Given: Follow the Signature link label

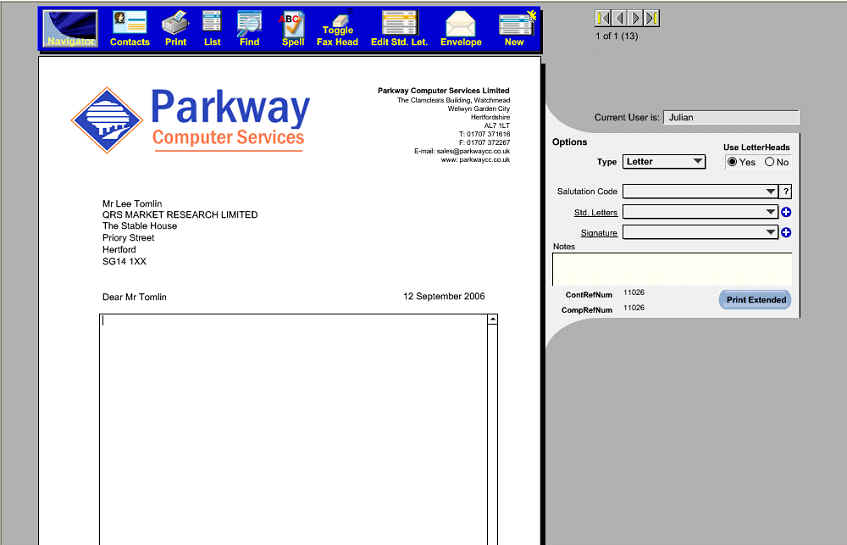Looking at the screenshot, I should [x=599, y=233].
